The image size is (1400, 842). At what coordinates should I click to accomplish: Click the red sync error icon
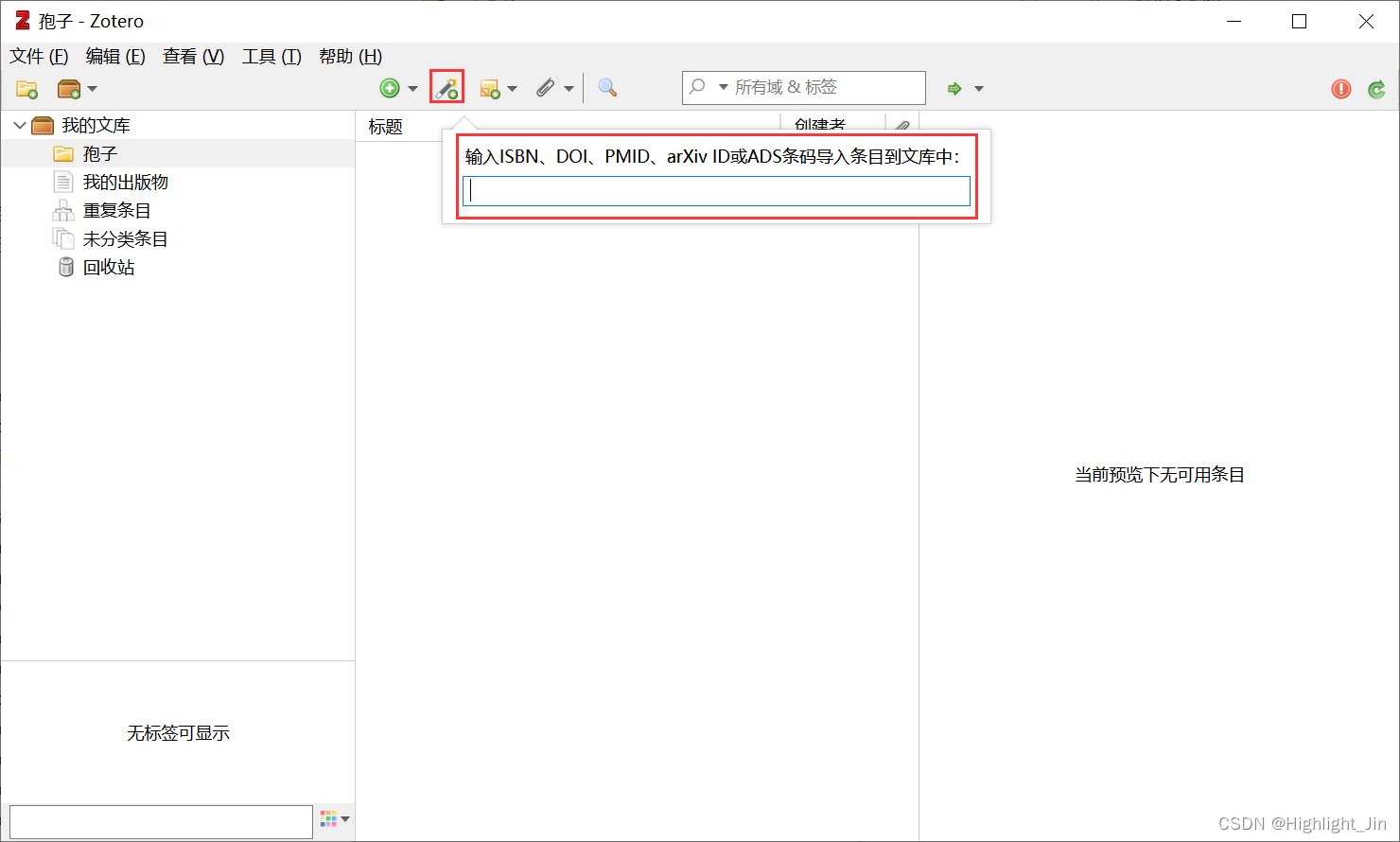coord(1341,89)
